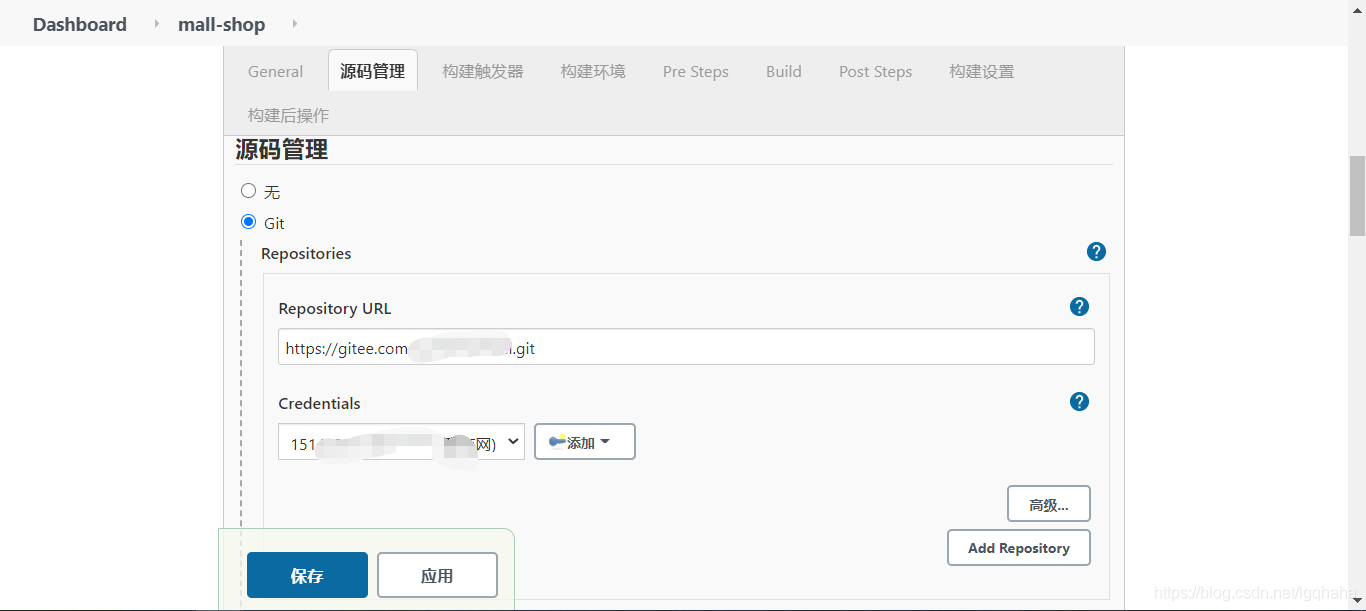Select the 无 source option
This screenshot has width=1366, height=611.
[x=249, y=191]
